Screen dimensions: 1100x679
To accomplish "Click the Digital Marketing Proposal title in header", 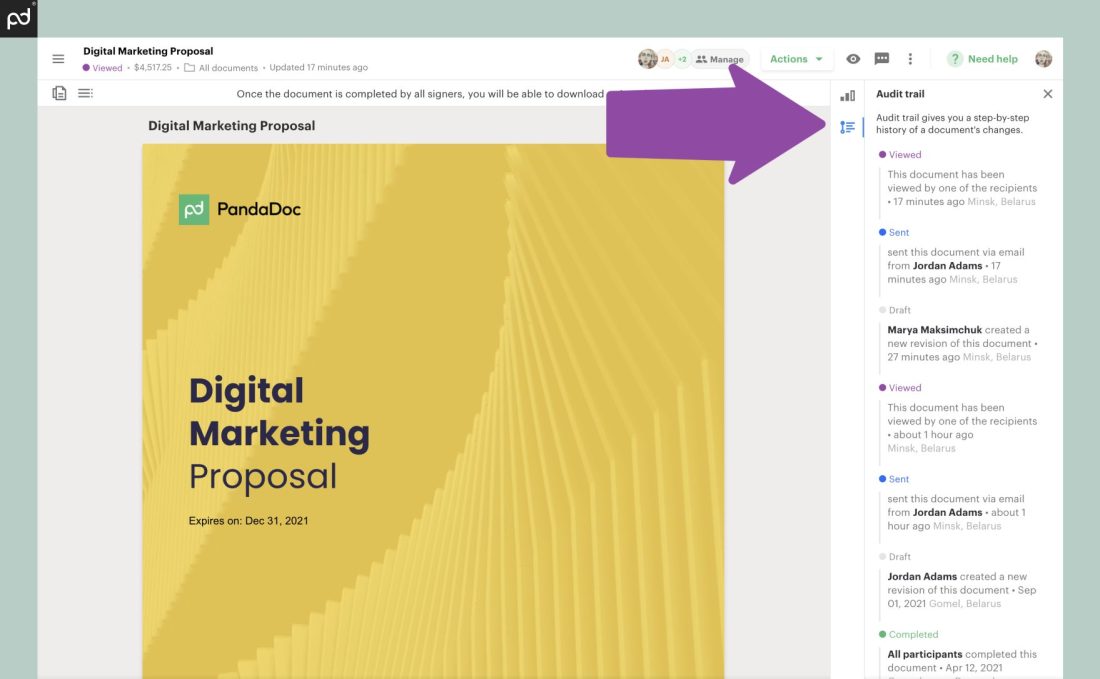I will [x=148, y=51].
